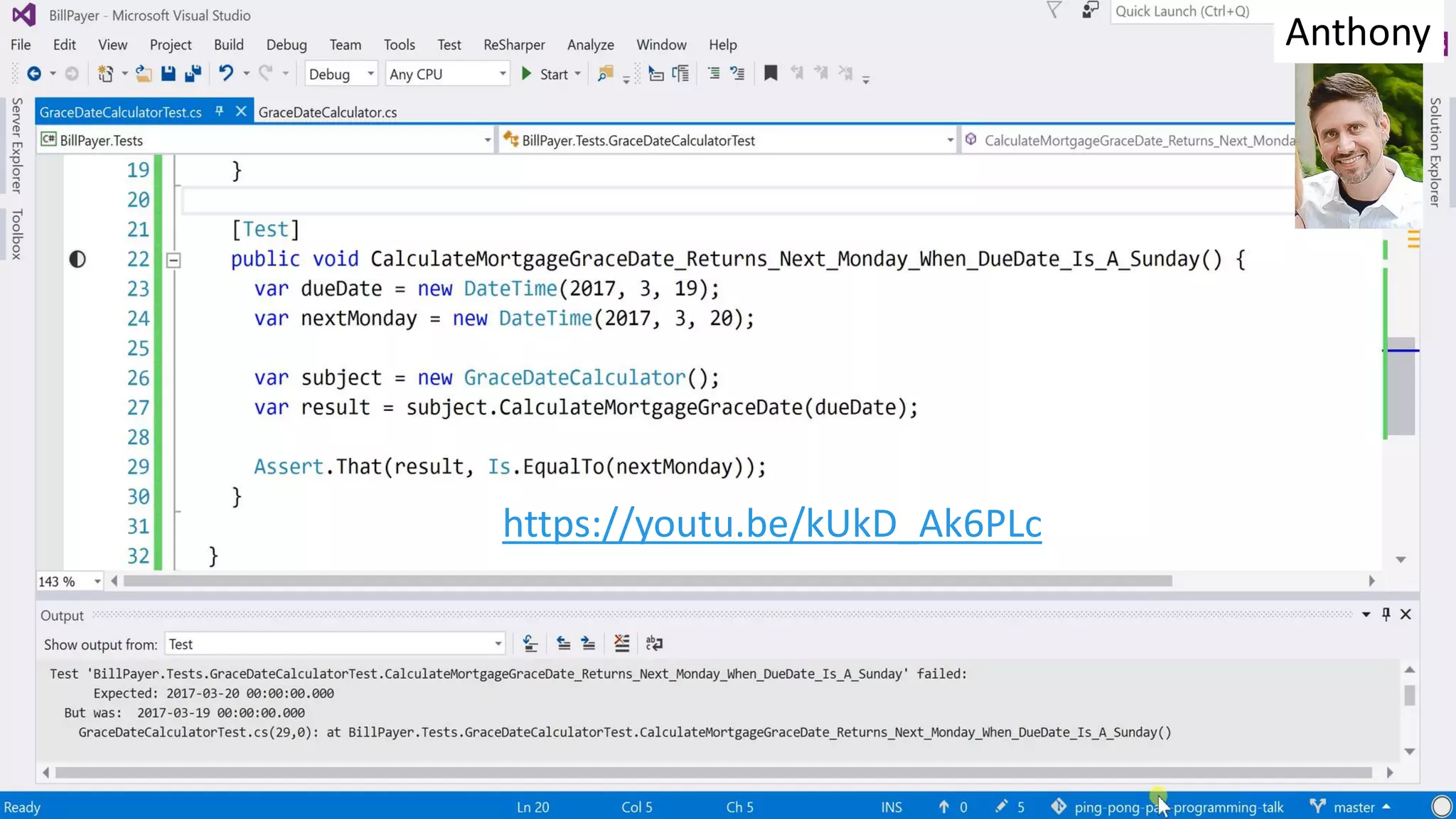This screenshot has width=1456, height=819.
Task: Click the Undo arrow icon
Action: click(x=226, y=74)
